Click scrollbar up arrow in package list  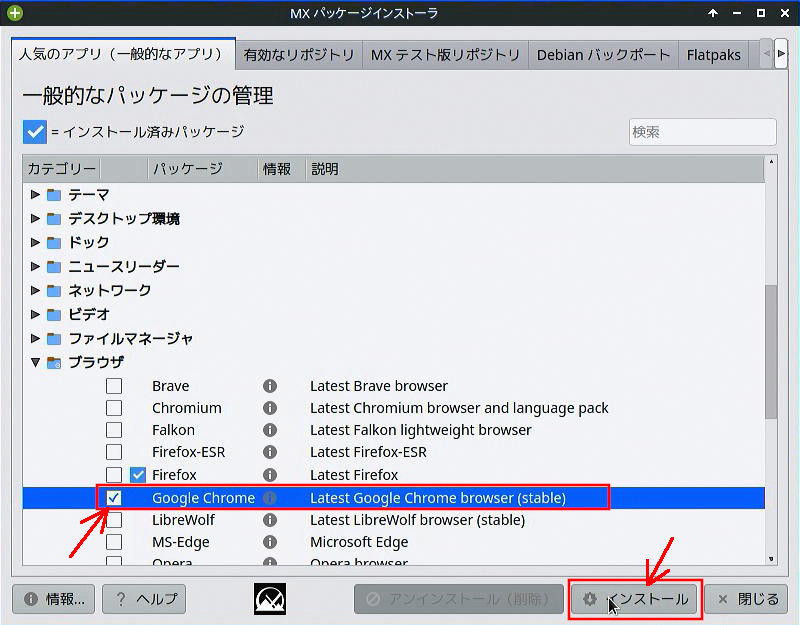771,162
